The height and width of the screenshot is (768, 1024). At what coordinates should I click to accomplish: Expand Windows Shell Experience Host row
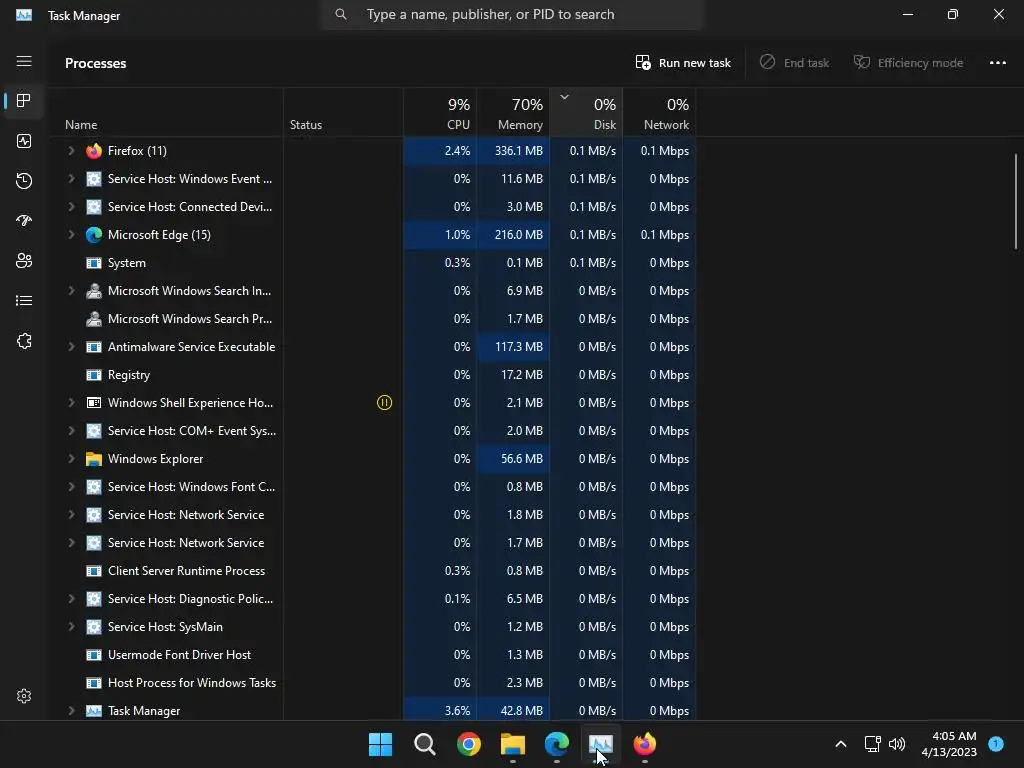point(71,403)
